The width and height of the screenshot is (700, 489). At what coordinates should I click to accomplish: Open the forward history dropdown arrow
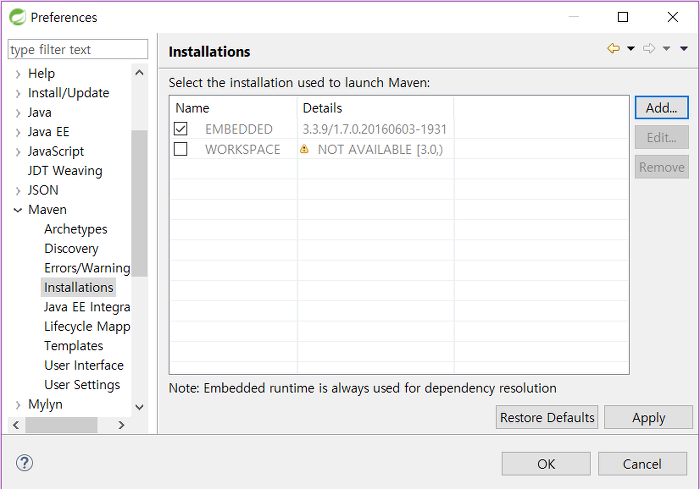click(x=667, y=48)
